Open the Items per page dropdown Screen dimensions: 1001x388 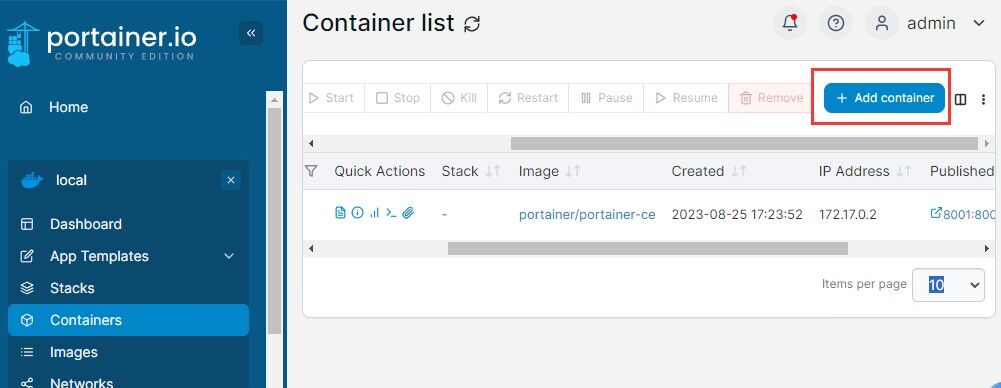pos(948,285)
